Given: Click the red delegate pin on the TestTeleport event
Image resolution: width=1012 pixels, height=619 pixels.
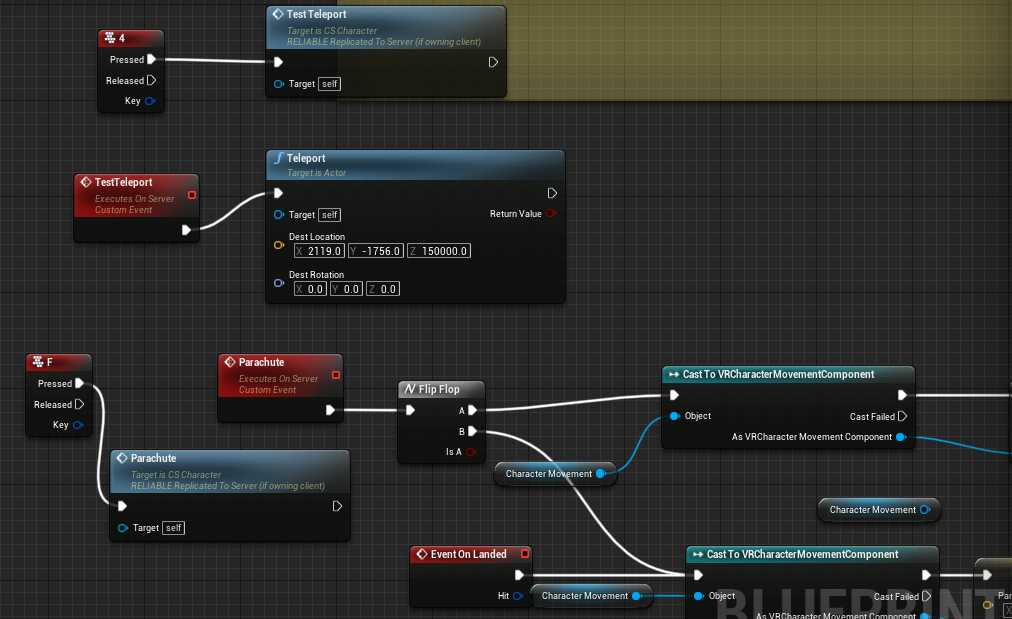Looking at the screenshot, I should click(x=192, y=195).
